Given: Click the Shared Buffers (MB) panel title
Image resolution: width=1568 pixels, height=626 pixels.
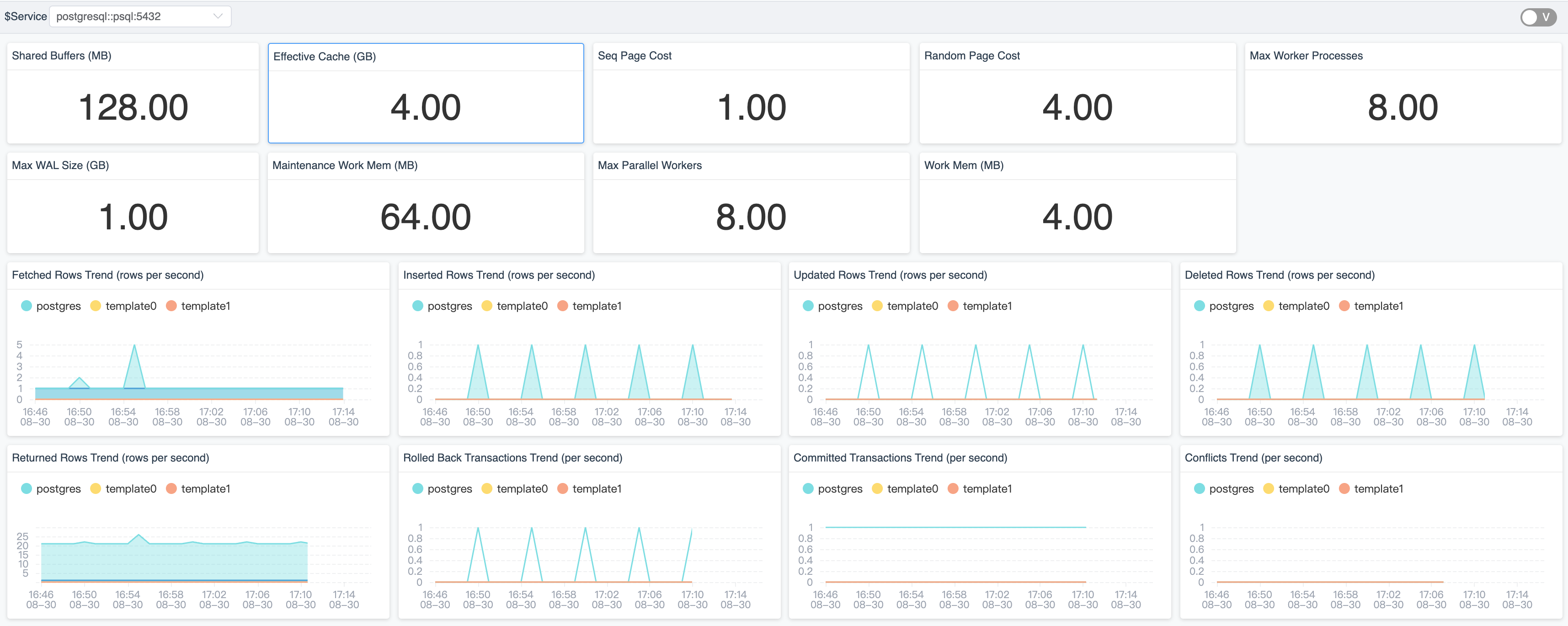Looking at the screenshot, I should pyautogui.click(x=61, y=56).
